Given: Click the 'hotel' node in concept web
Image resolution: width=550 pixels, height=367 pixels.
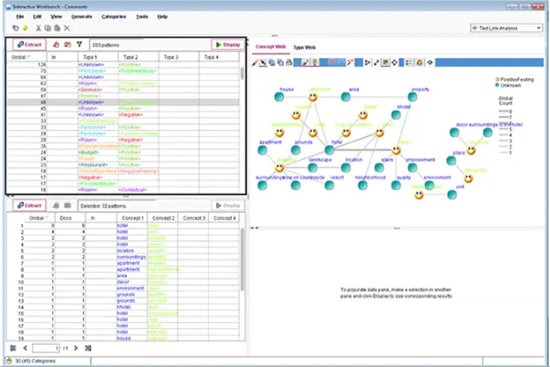Looking at the screenshot, I should coord(329,150).
